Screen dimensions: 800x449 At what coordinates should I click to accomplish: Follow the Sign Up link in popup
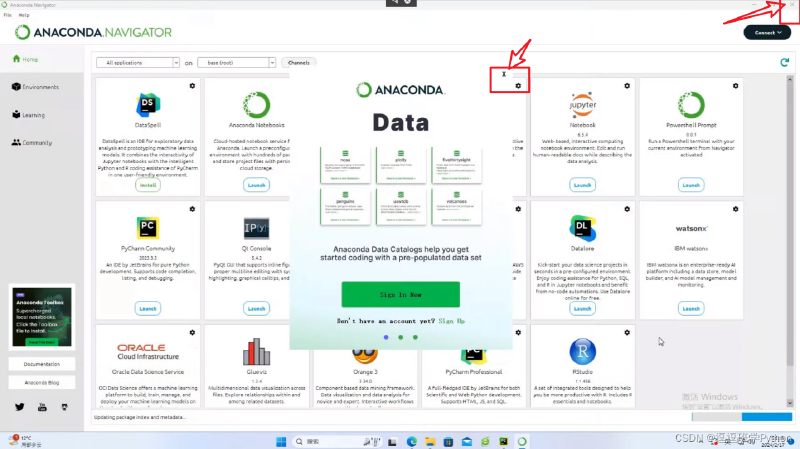(452, 321)
